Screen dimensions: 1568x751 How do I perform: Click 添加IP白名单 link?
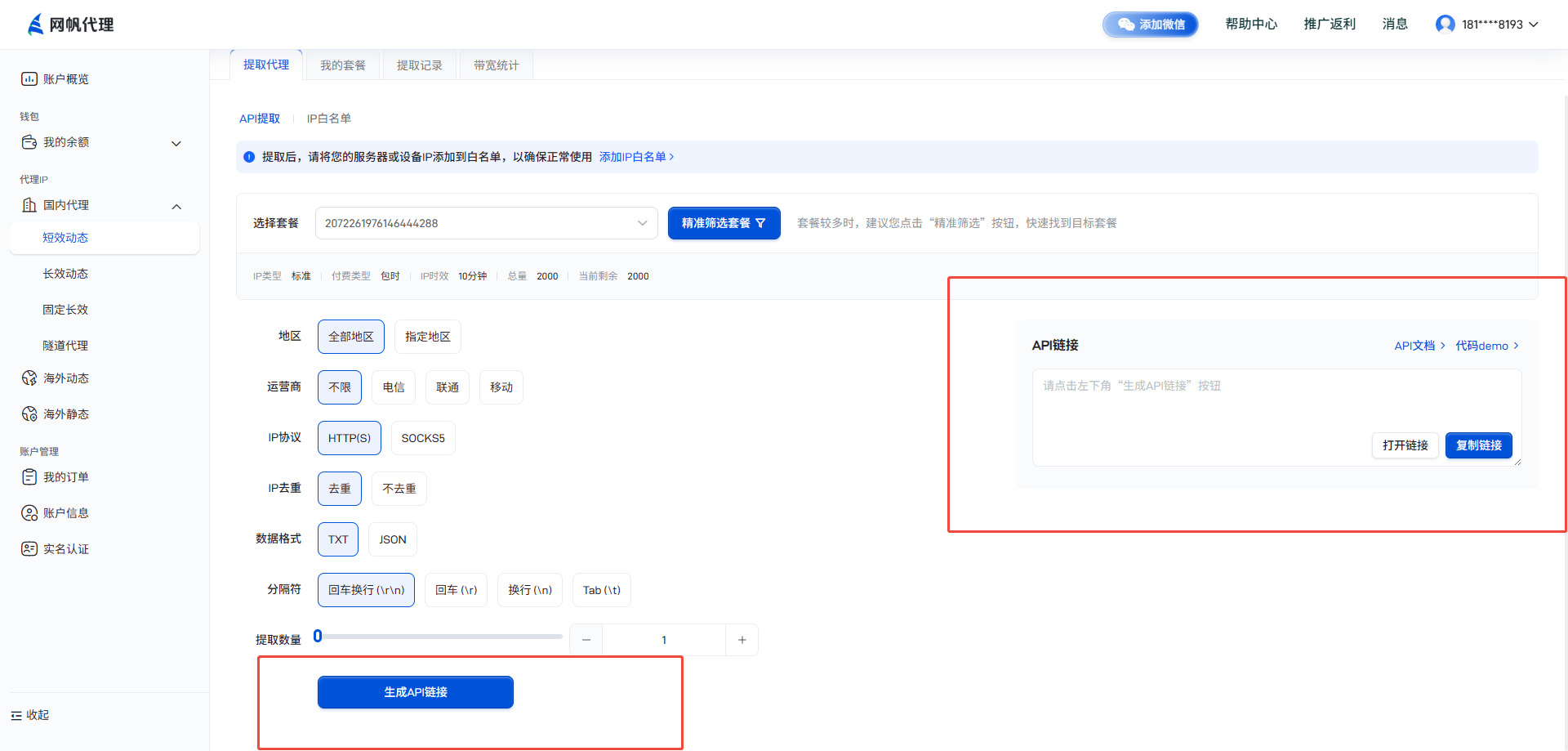pos(636,157)
